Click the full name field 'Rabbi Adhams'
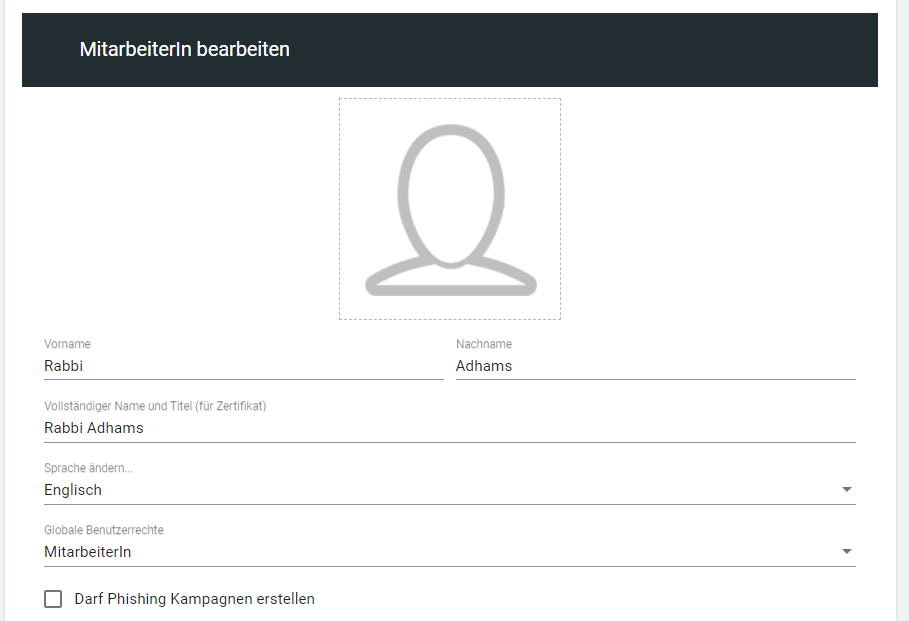Image resolution: width=909 pixels, height=621 pixels. click(94, 428)
